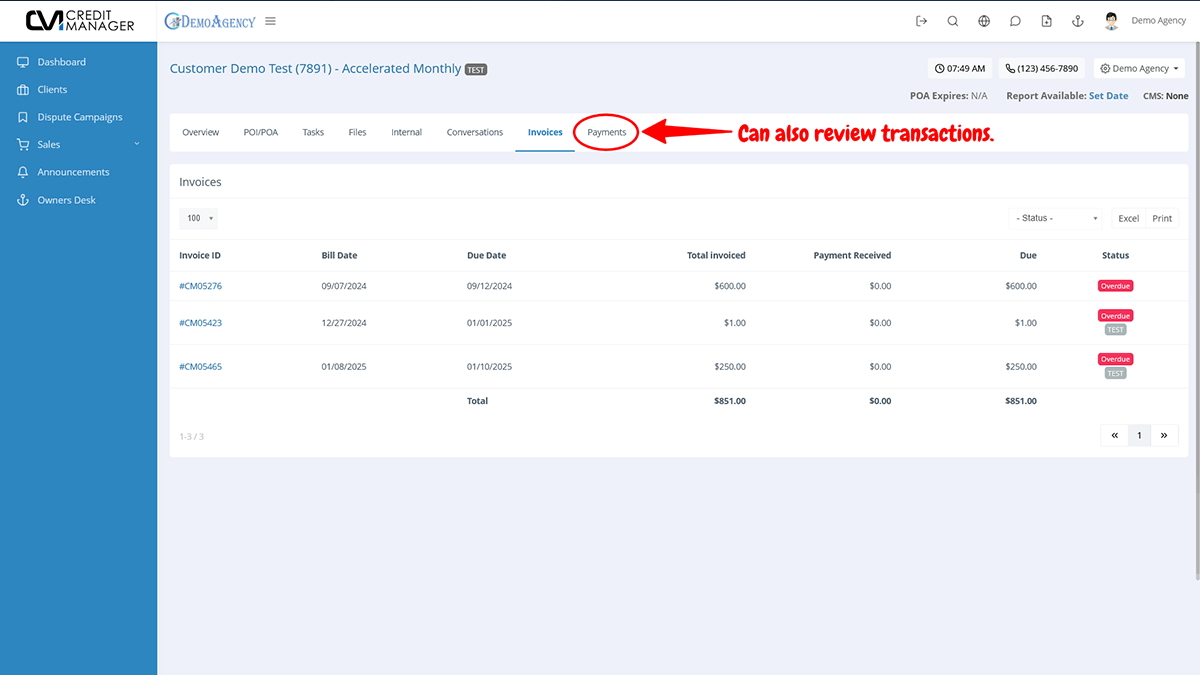Click the add document icon
The image size is (1200, 675).
[x=1046, y=21]
